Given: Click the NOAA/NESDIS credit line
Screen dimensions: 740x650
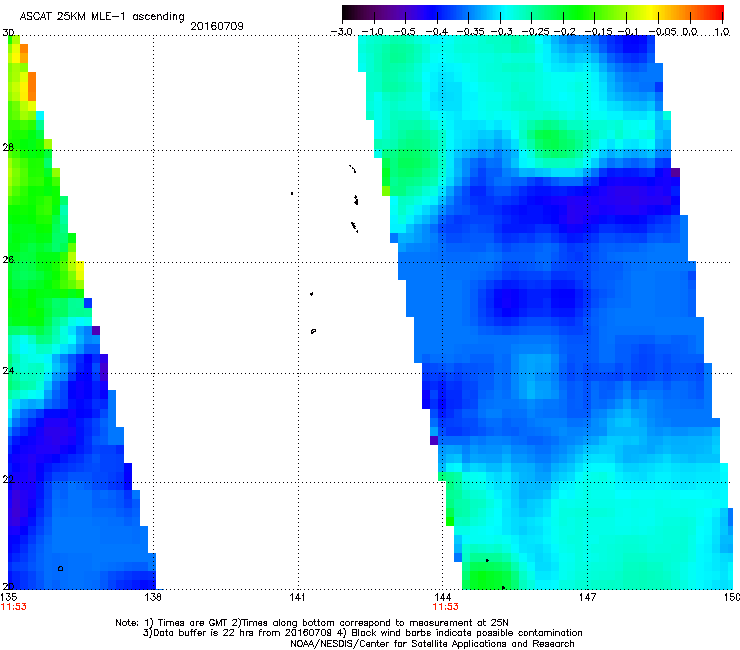Looking at the screenshot, I should click(x=432, y=644).
